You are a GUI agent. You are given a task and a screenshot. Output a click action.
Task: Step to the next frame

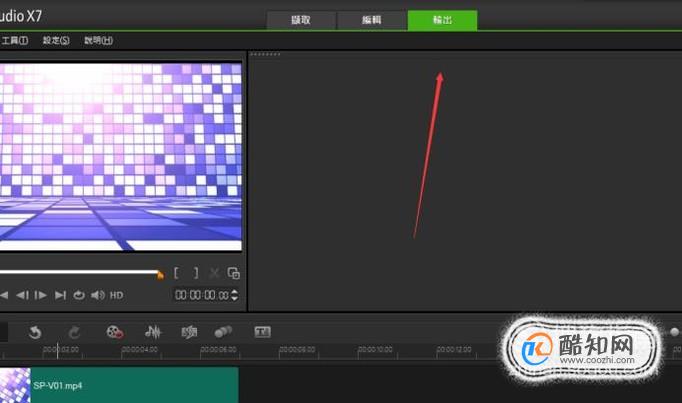40,295
